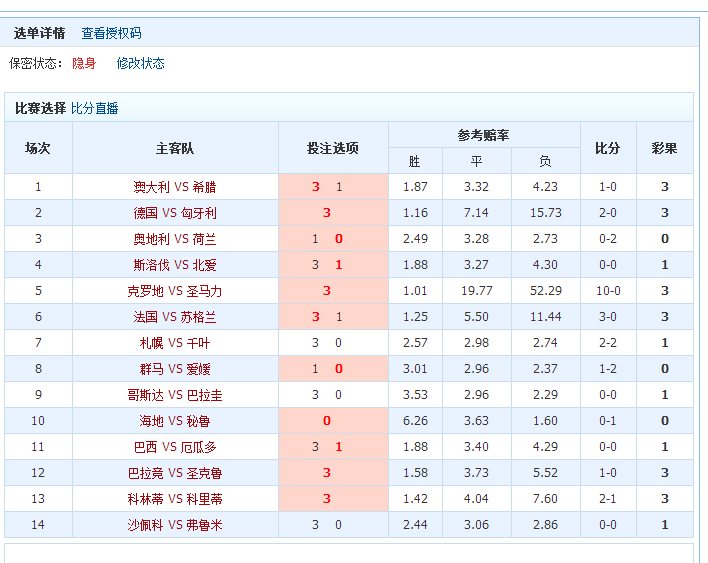This screenshot has width=708, height=563.
Task: Click match 克罗地 VS 圣马力
Action: click(175, 291)
